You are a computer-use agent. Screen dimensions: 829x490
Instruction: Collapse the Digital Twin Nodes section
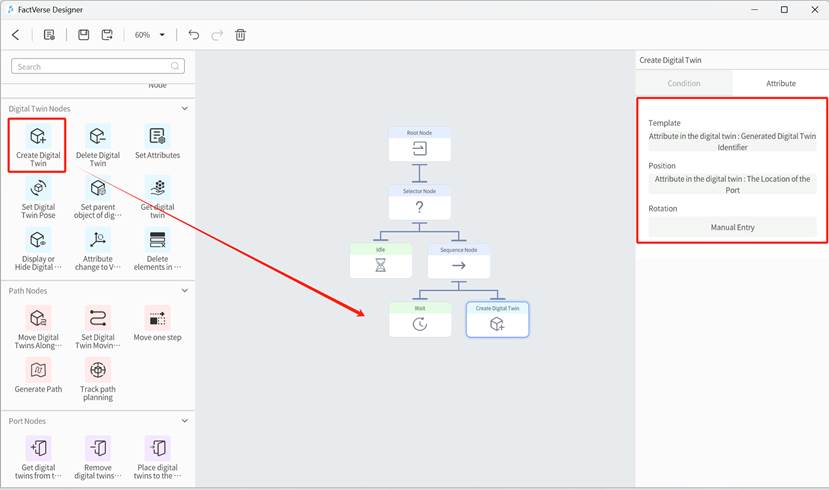[184, 109]
